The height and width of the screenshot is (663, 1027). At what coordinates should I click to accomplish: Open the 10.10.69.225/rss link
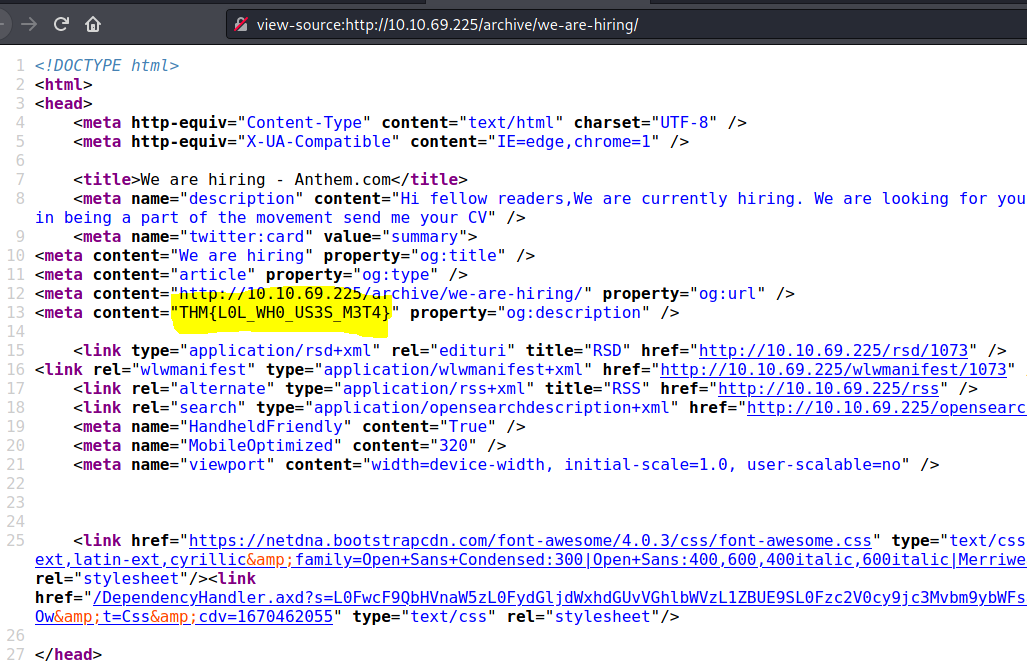tap(829, 388)
